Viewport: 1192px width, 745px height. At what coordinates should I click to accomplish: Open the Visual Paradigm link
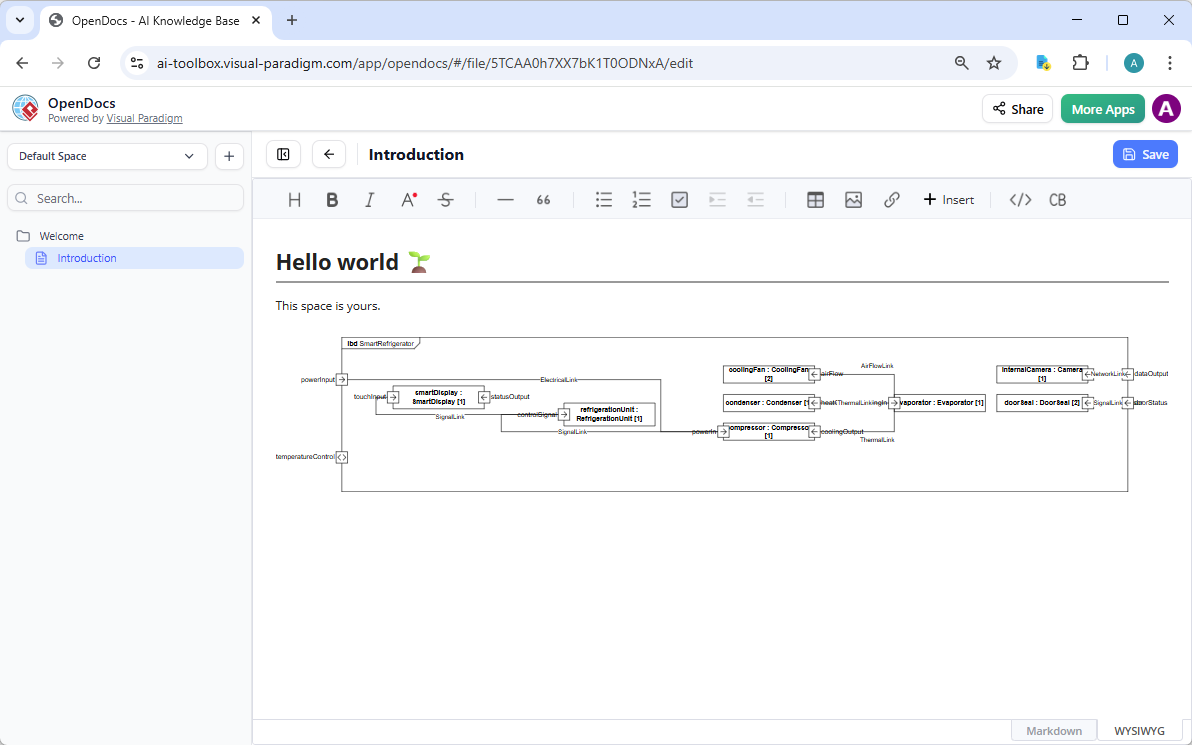coord(144,118)
